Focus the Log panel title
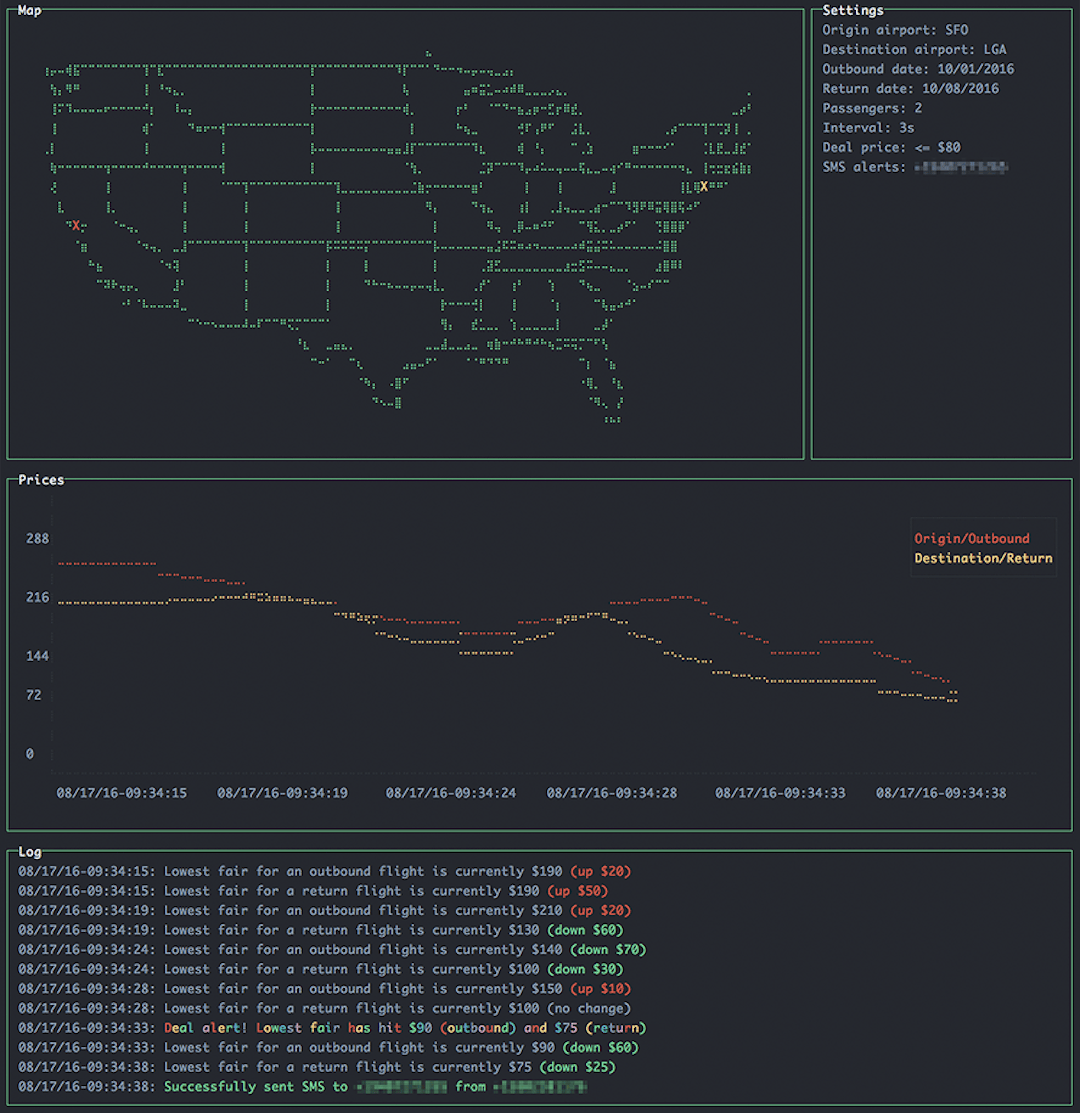The width and height of the screenshot is (1080, 1113). tap(30, 852)
